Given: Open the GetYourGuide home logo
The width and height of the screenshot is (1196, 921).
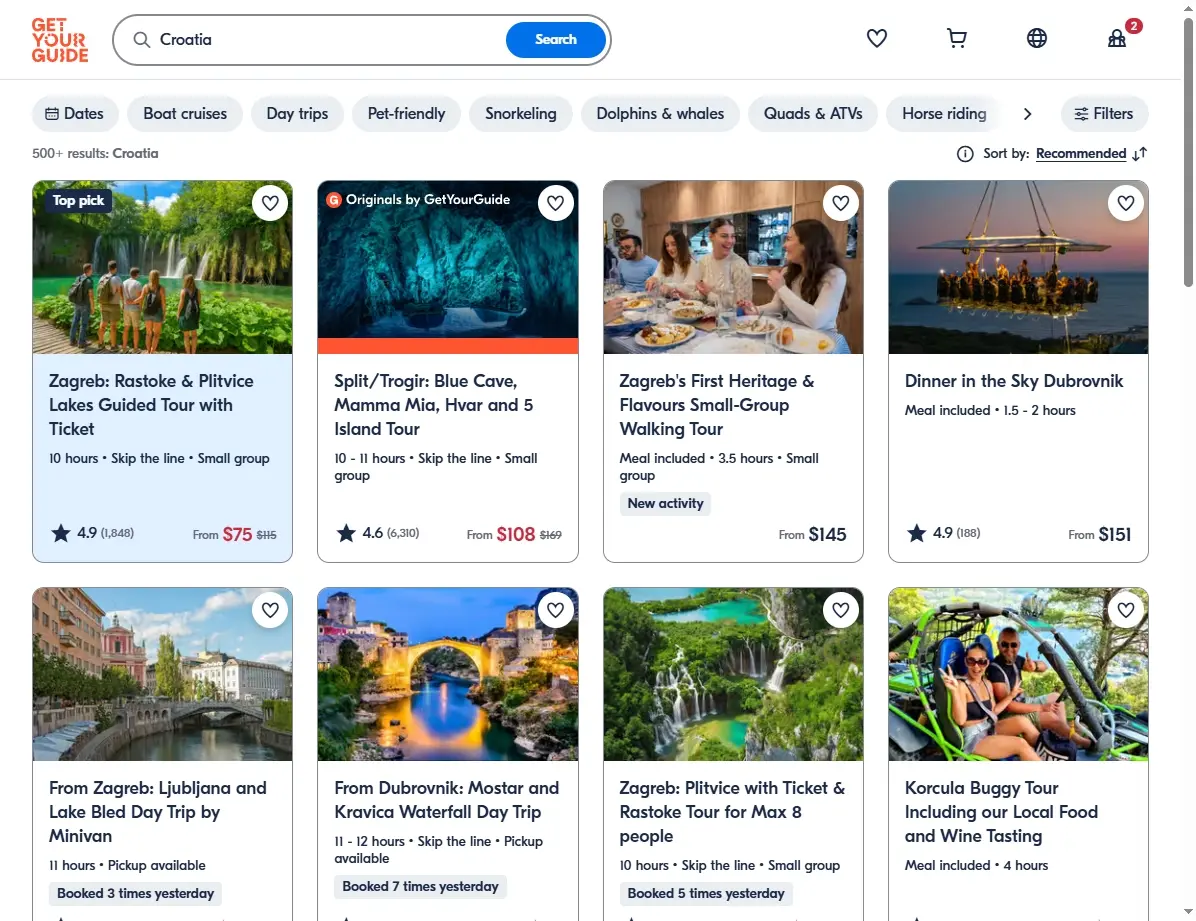Looking at the screenshot, I should tap(59, 40).
